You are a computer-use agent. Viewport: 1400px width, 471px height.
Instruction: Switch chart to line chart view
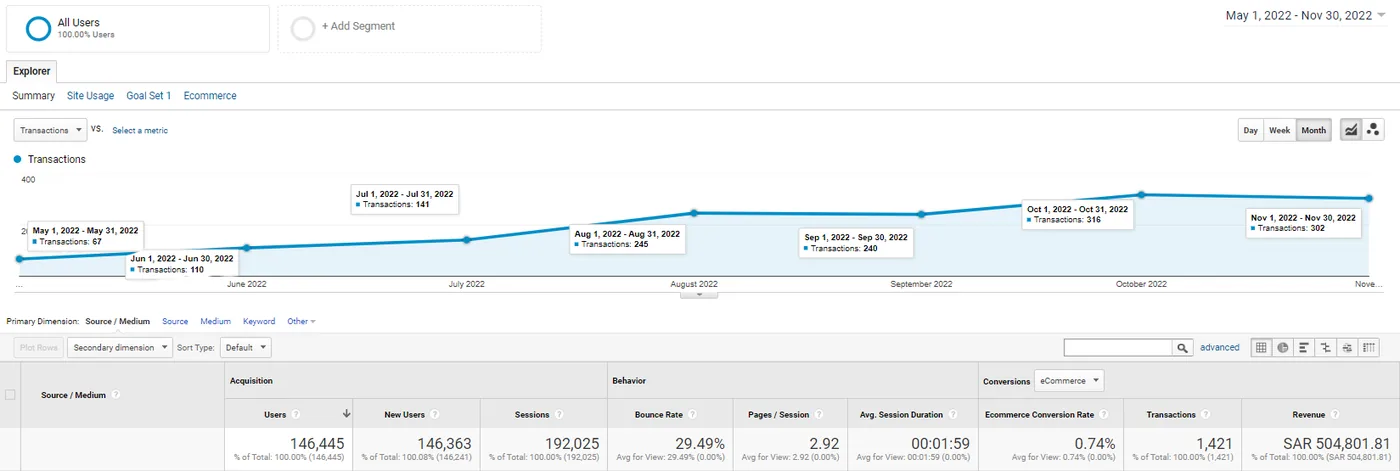(1351, 130)
